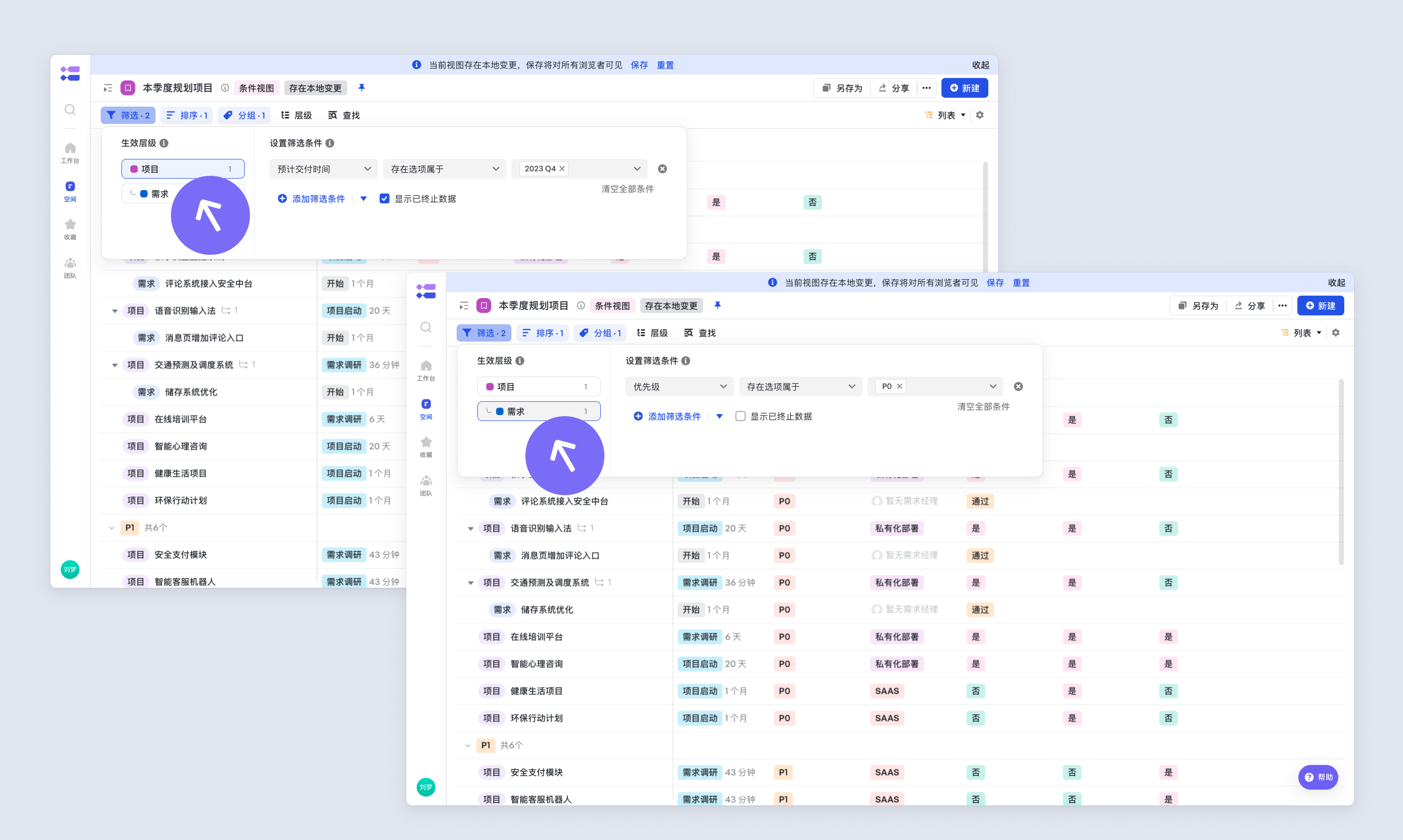Open the 存在选项属于 operator dropdown in the back window
Screen dimensions: 1403x840
pos(445,169)
